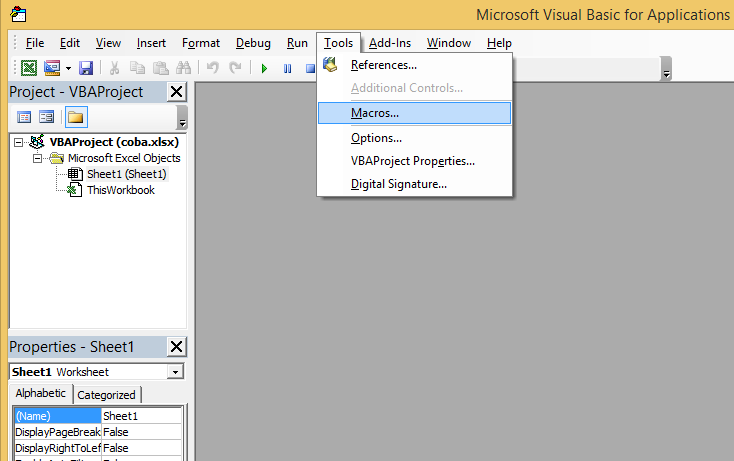
Task: Click the Find binoculars icon
Action: click(184, 68)
